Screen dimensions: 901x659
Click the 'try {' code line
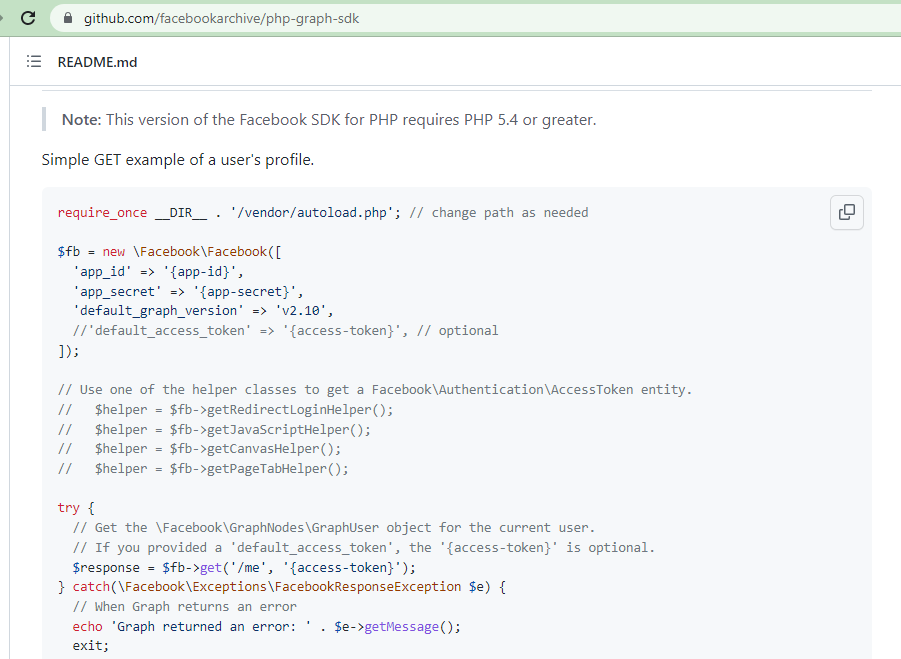76,508
